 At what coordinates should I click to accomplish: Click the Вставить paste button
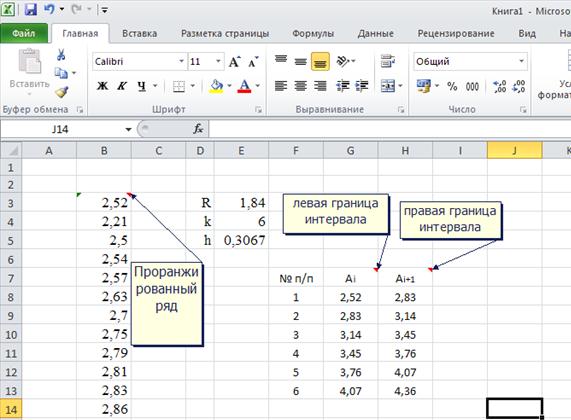tap(29, 71)
